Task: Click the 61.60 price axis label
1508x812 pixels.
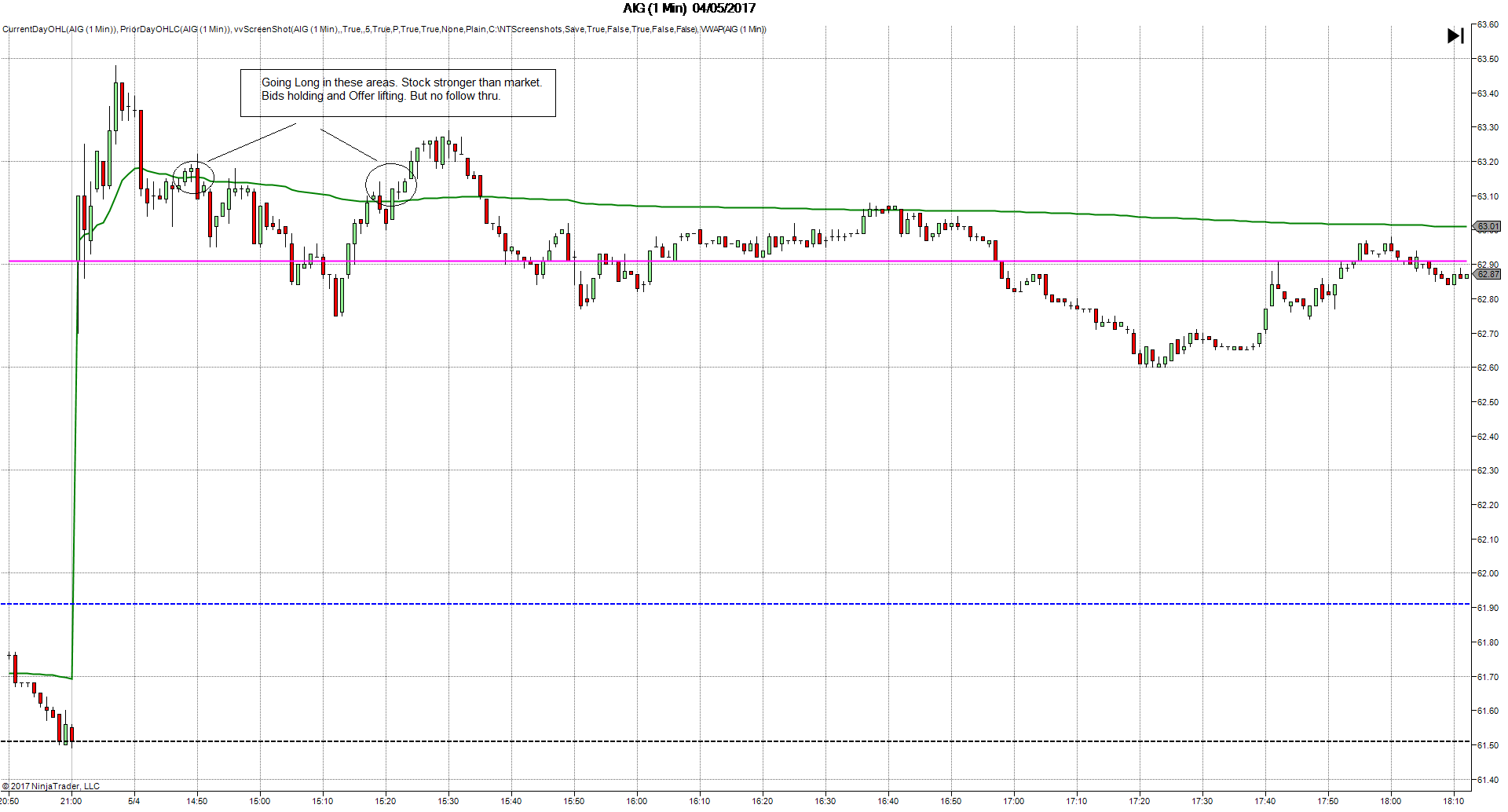Action: (x=1488, y=711)
